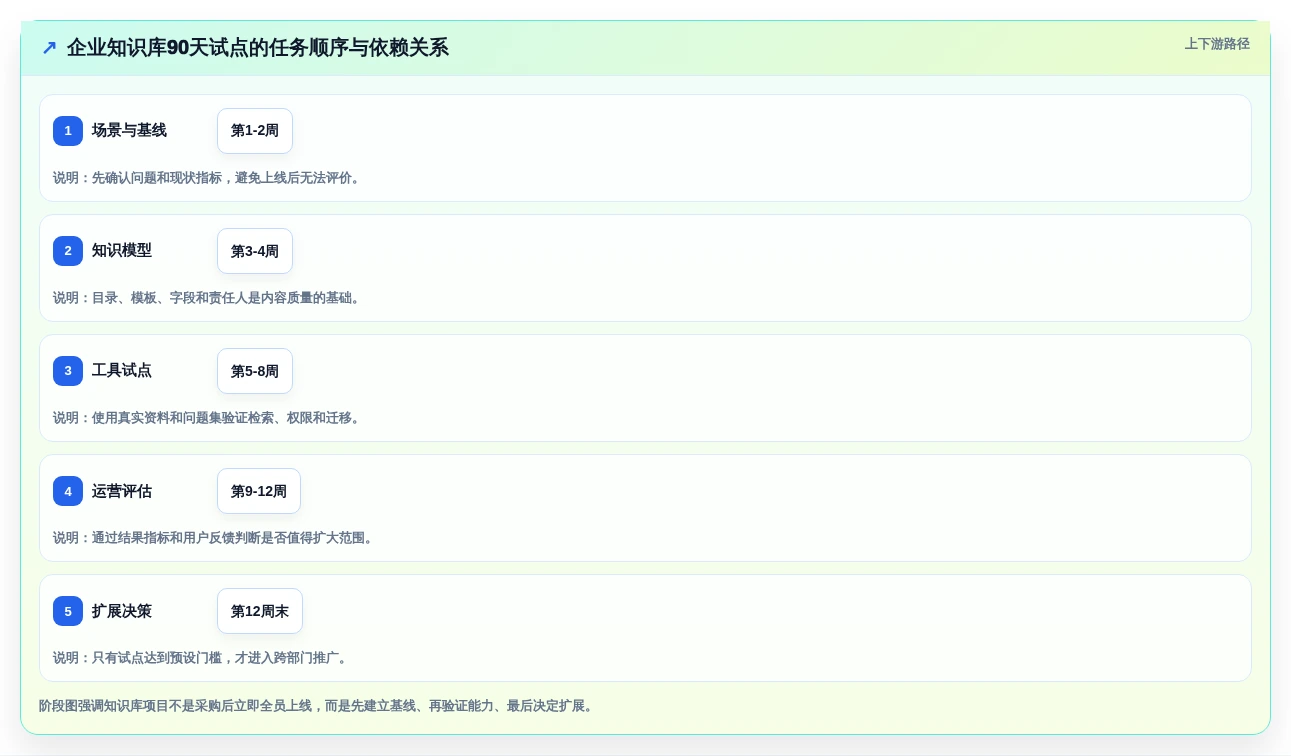
Task: Click the arrow icon beside the title
Action: [49, 48]
